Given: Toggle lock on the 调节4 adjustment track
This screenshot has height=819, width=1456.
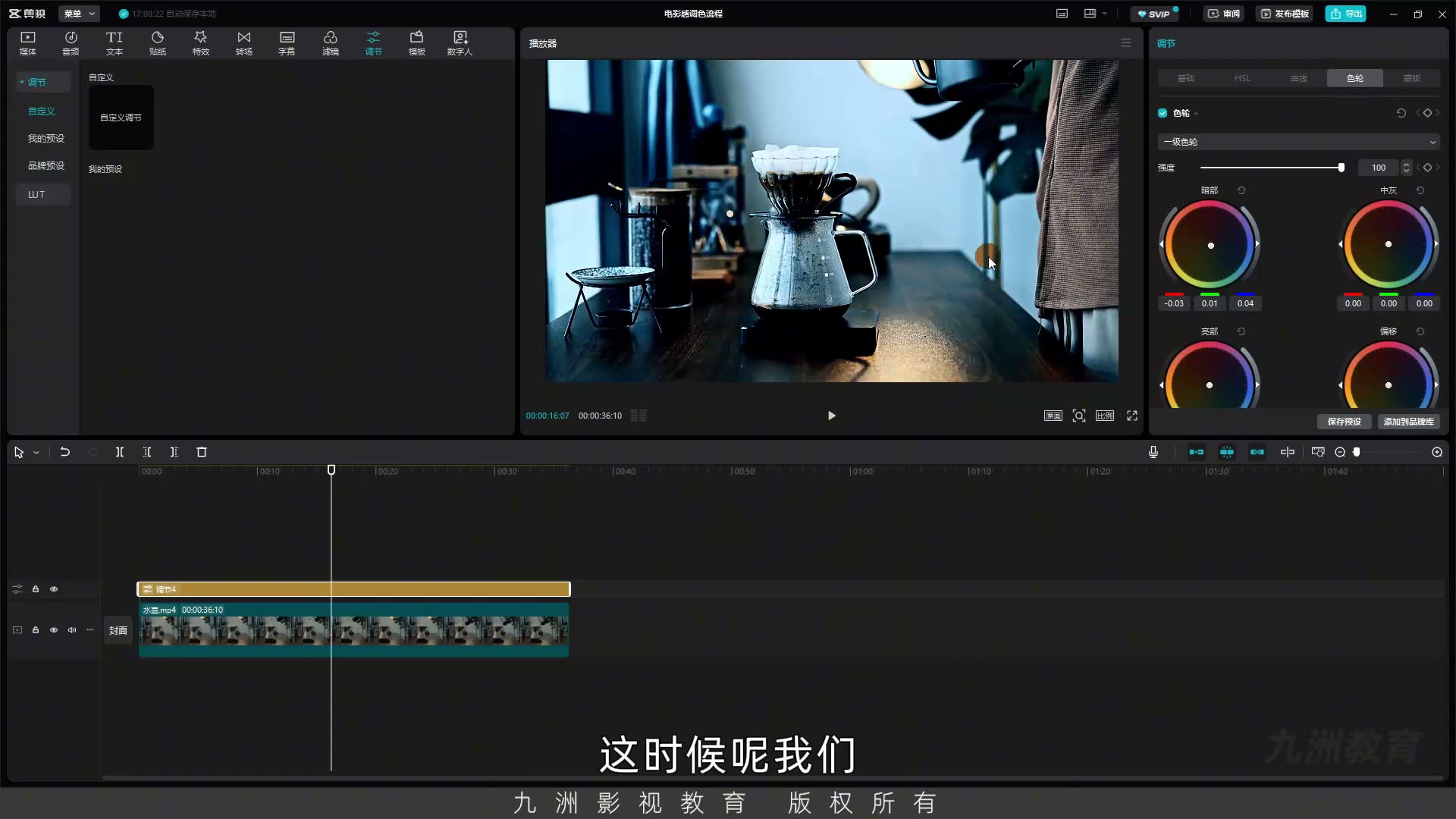Looking at the screenshot, I should pyautogui.click(x=36, y=589).
